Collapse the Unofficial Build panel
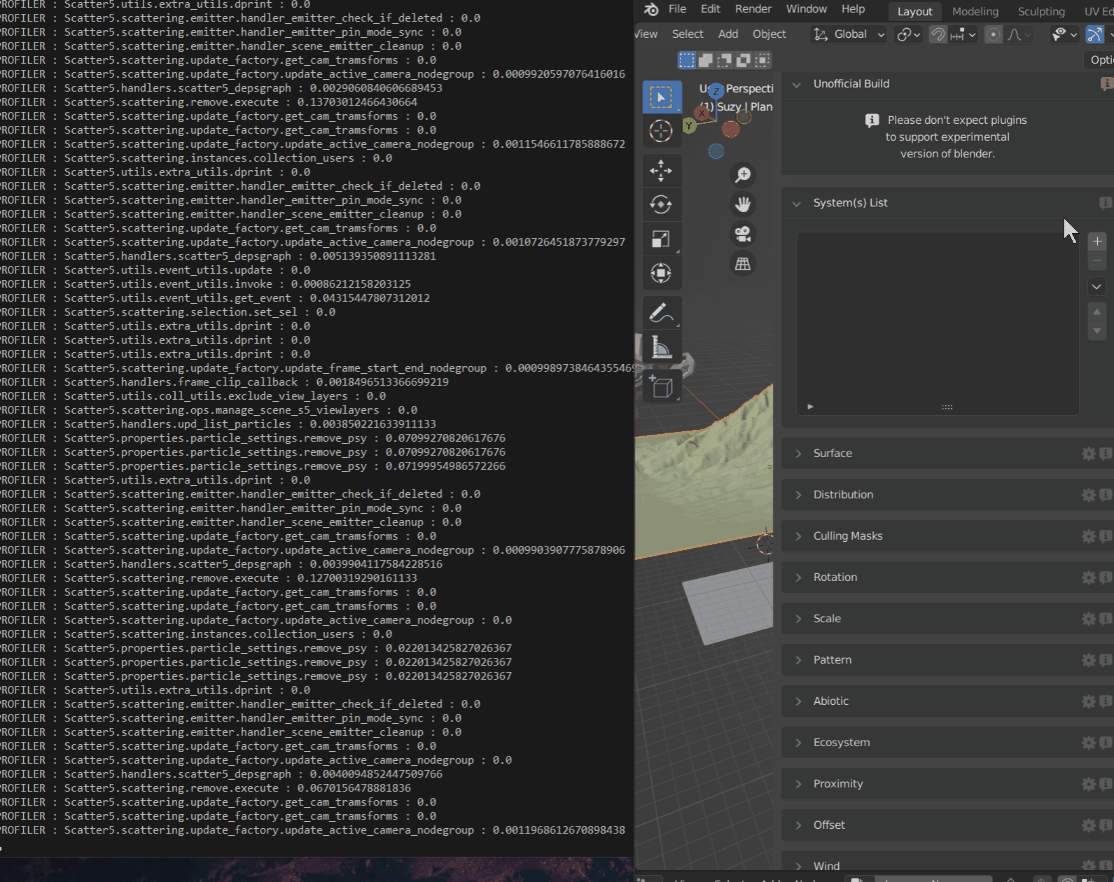The height and width of the screenshot is (882, 1114). point(797,84)
